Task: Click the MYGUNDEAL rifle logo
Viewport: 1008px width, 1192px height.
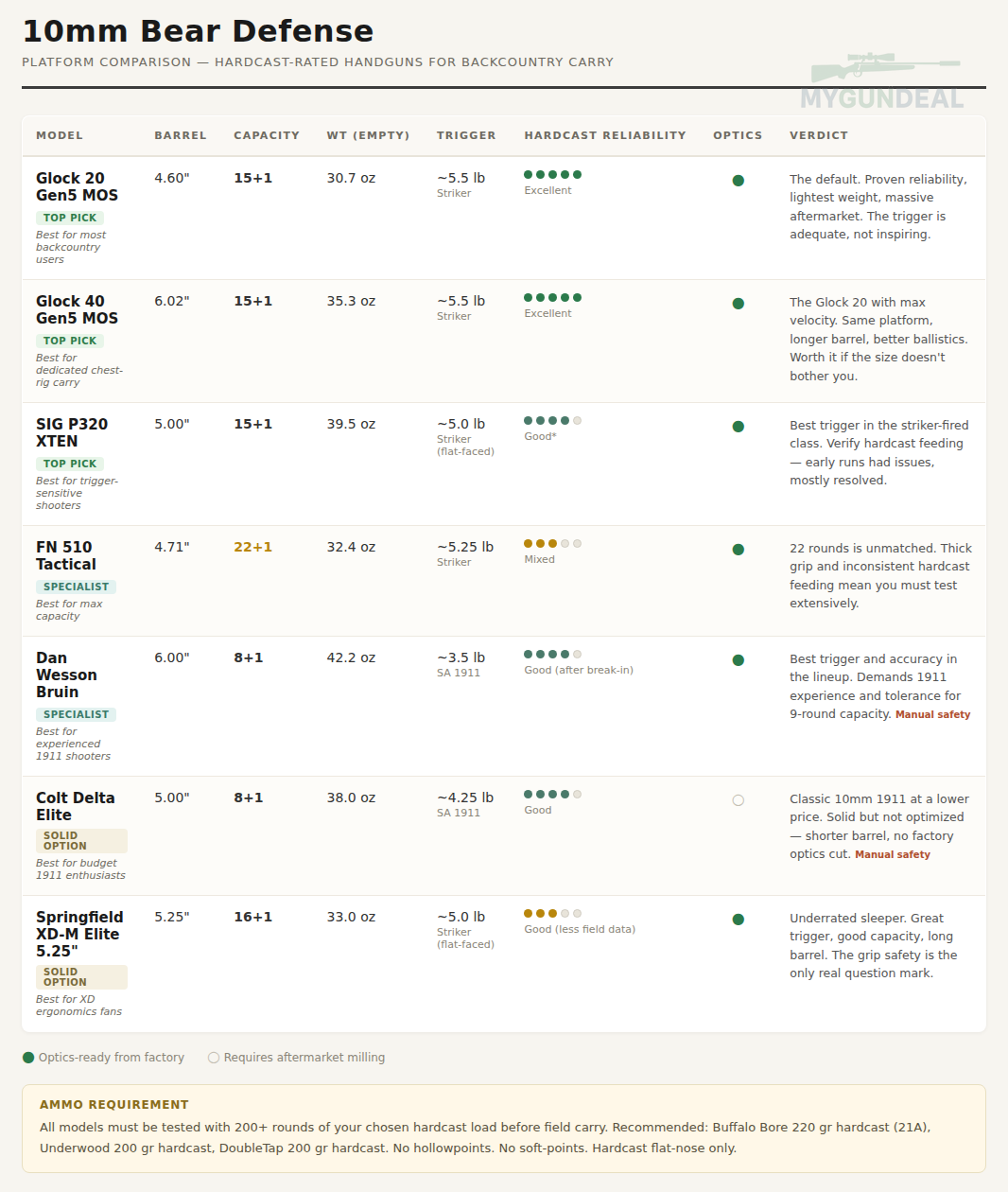Action: 883,80
